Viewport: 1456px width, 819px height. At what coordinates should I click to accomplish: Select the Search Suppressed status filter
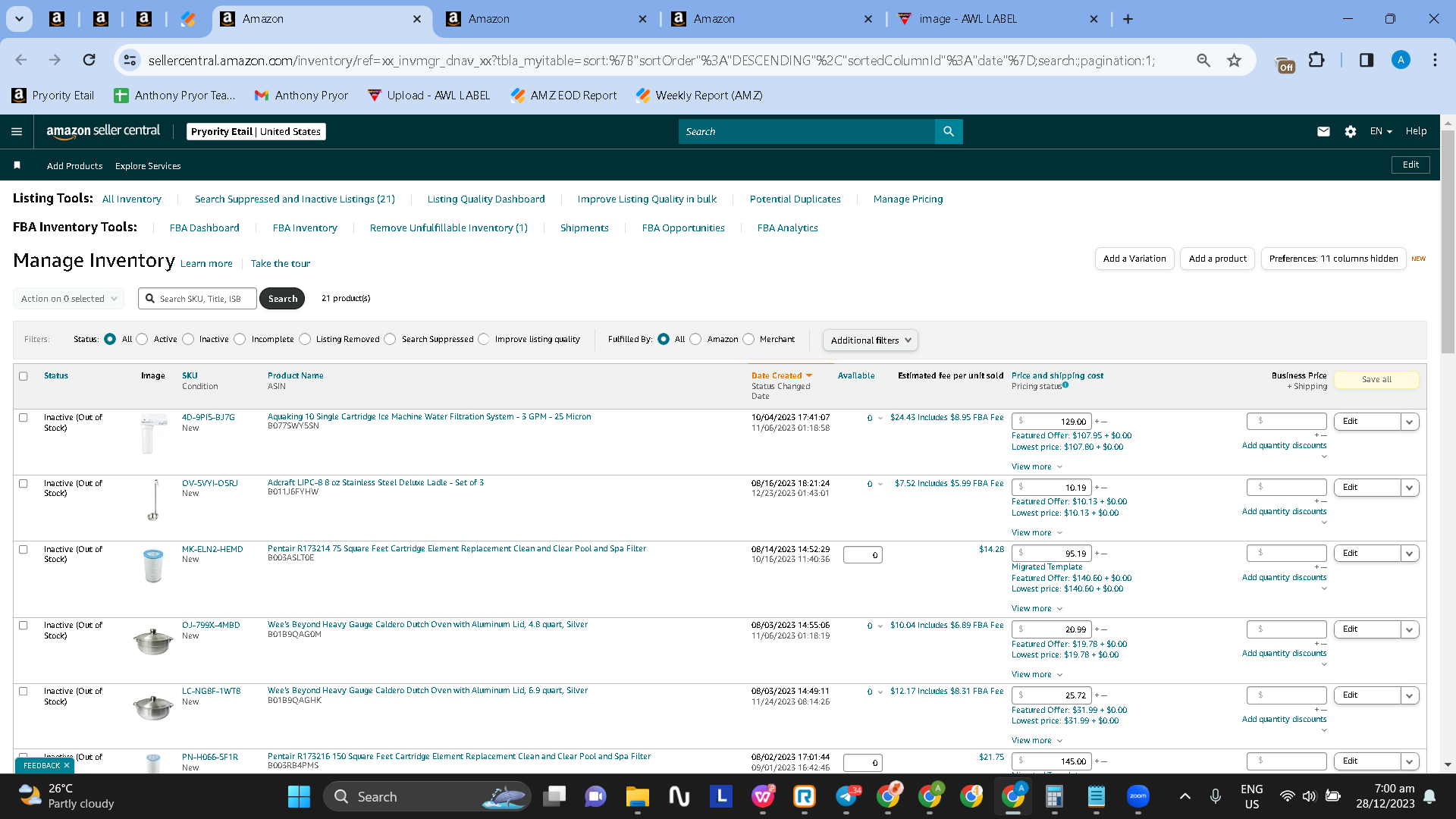click(390, 339)
